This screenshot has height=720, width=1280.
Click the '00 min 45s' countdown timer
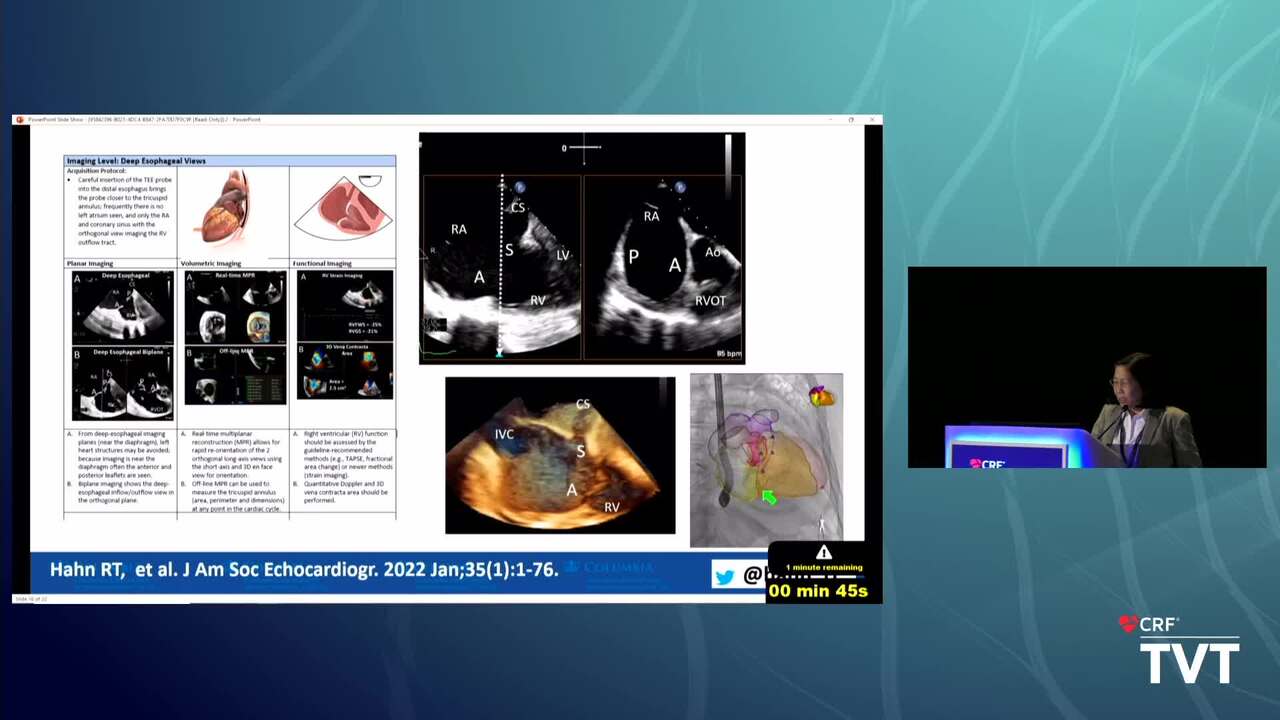pyautogui.click(x=818, y=591)
